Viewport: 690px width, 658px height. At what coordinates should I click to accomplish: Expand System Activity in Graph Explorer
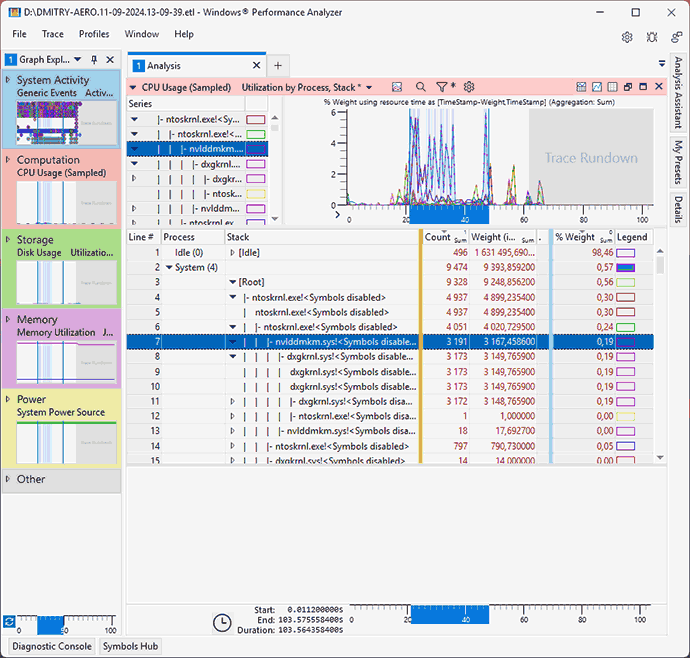coord(8,80)
